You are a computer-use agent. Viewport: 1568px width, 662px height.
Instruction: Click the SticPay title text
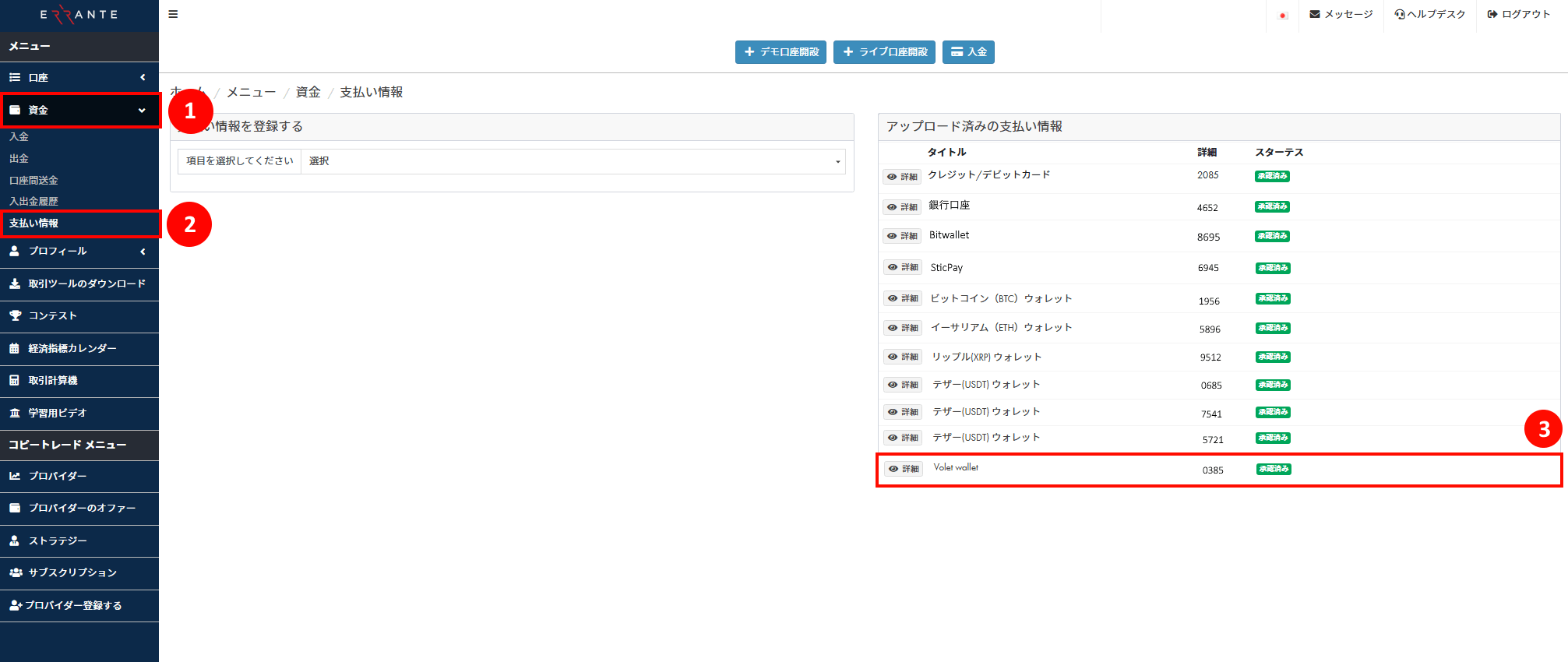click(x=946, y=267)
